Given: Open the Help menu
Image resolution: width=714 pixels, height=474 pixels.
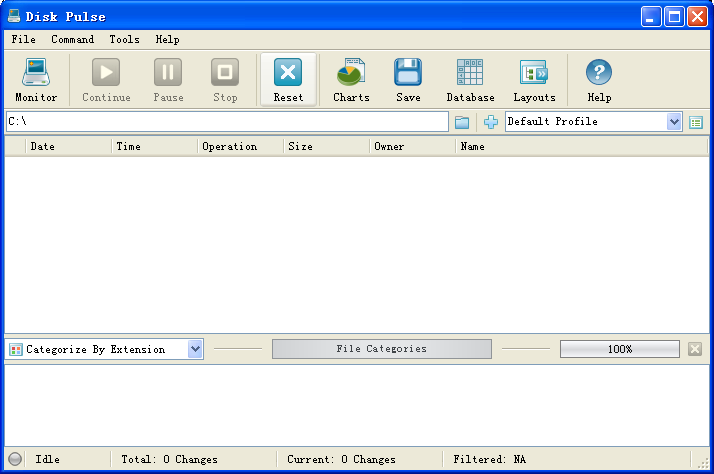Looking at the screenshot, I should [167, 39].
